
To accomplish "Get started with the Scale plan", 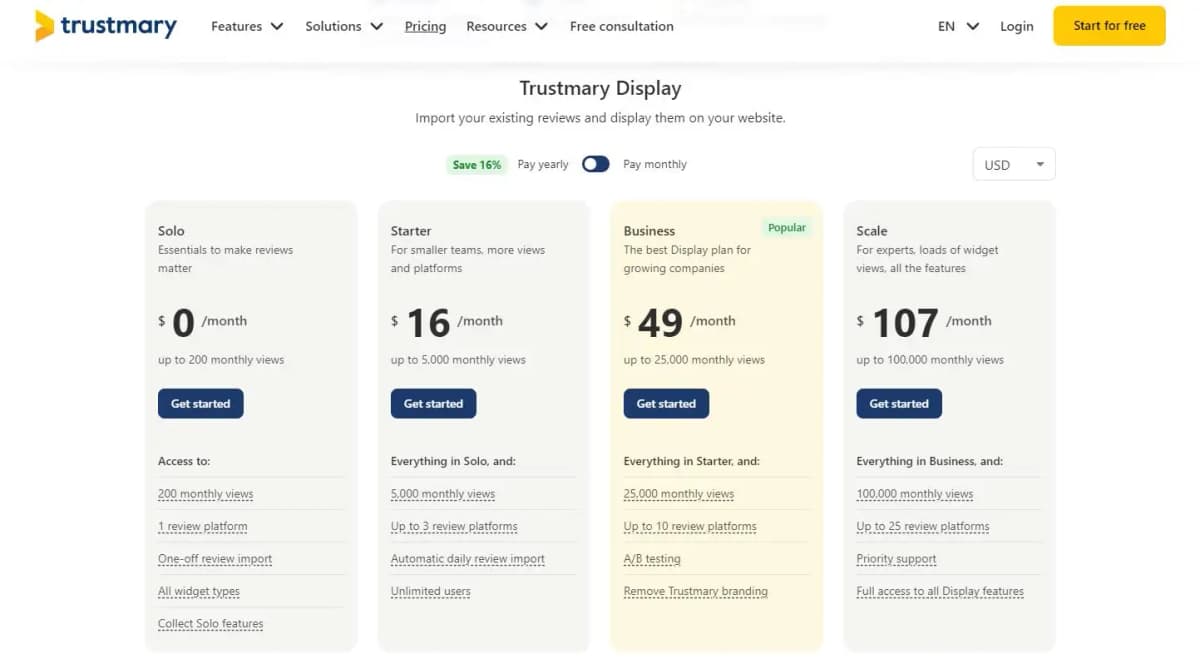I will click(899, 404).
